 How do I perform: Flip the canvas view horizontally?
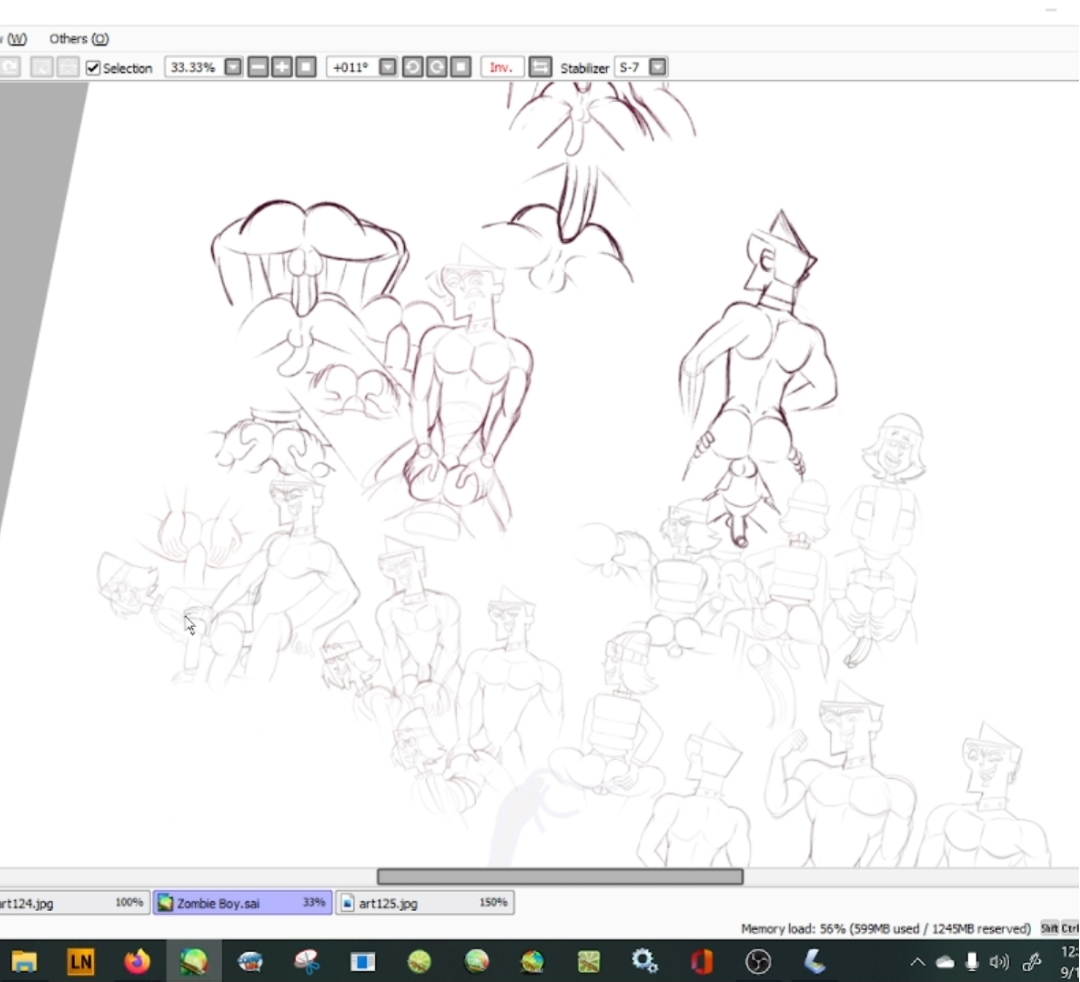[540, 67]
